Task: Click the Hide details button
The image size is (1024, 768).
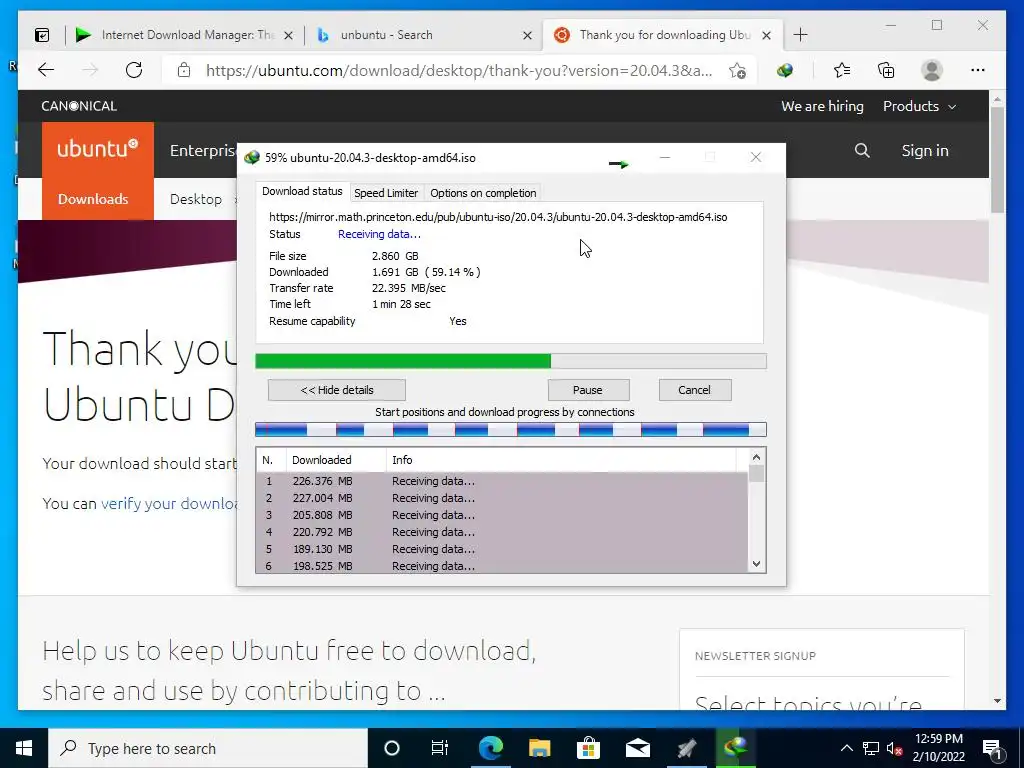Action: (x=337, y=390)
